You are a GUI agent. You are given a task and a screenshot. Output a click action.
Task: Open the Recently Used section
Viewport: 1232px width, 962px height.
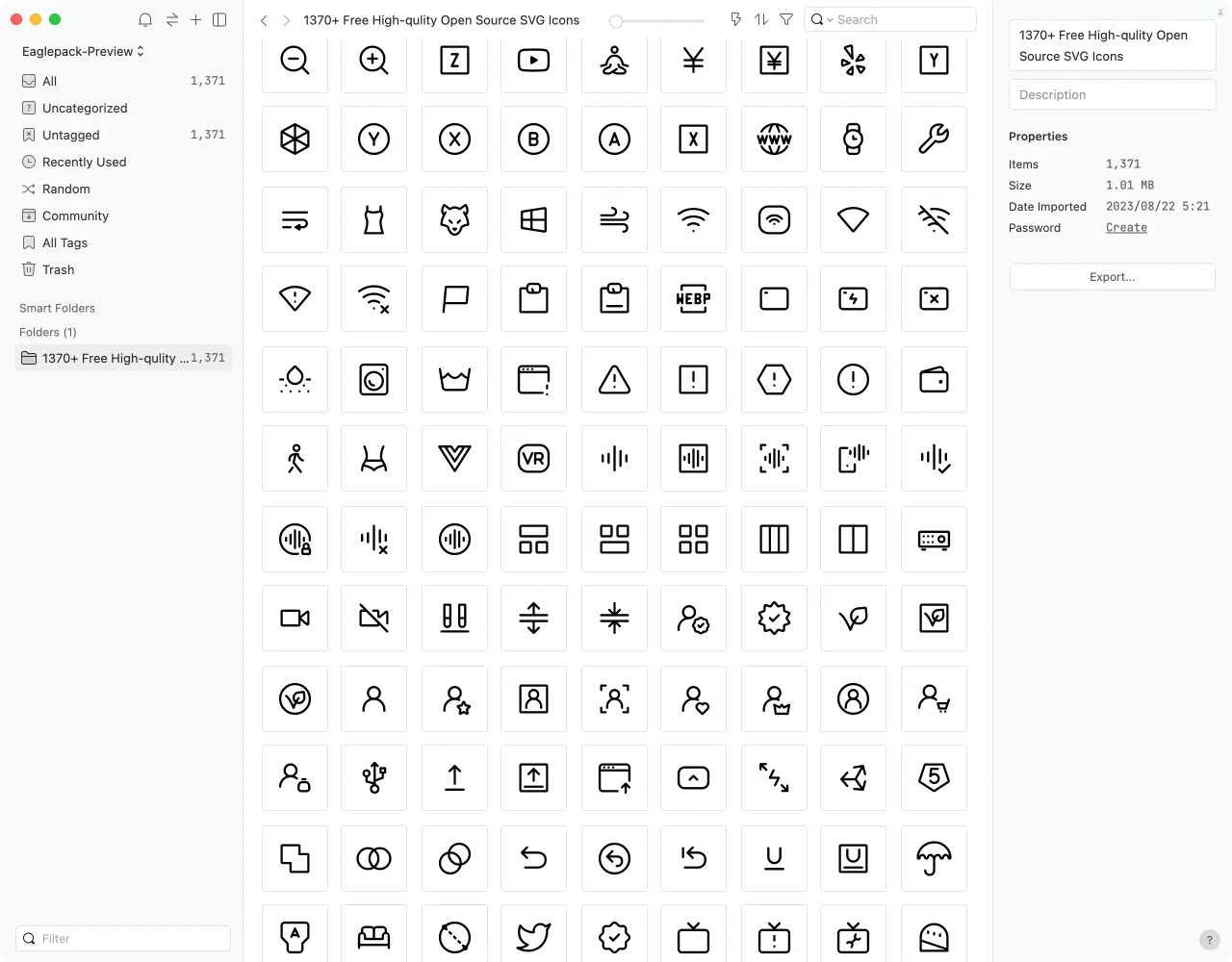84,162
